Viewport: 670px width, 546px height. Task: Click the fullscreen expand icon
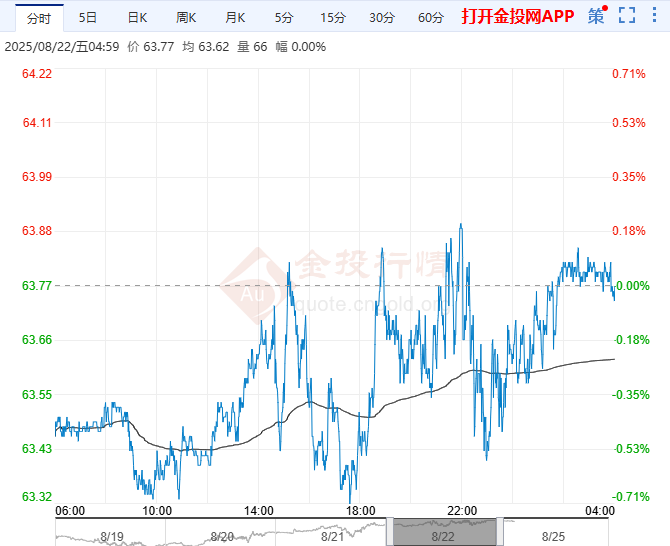pyautogui.click(x=626, y=16)
